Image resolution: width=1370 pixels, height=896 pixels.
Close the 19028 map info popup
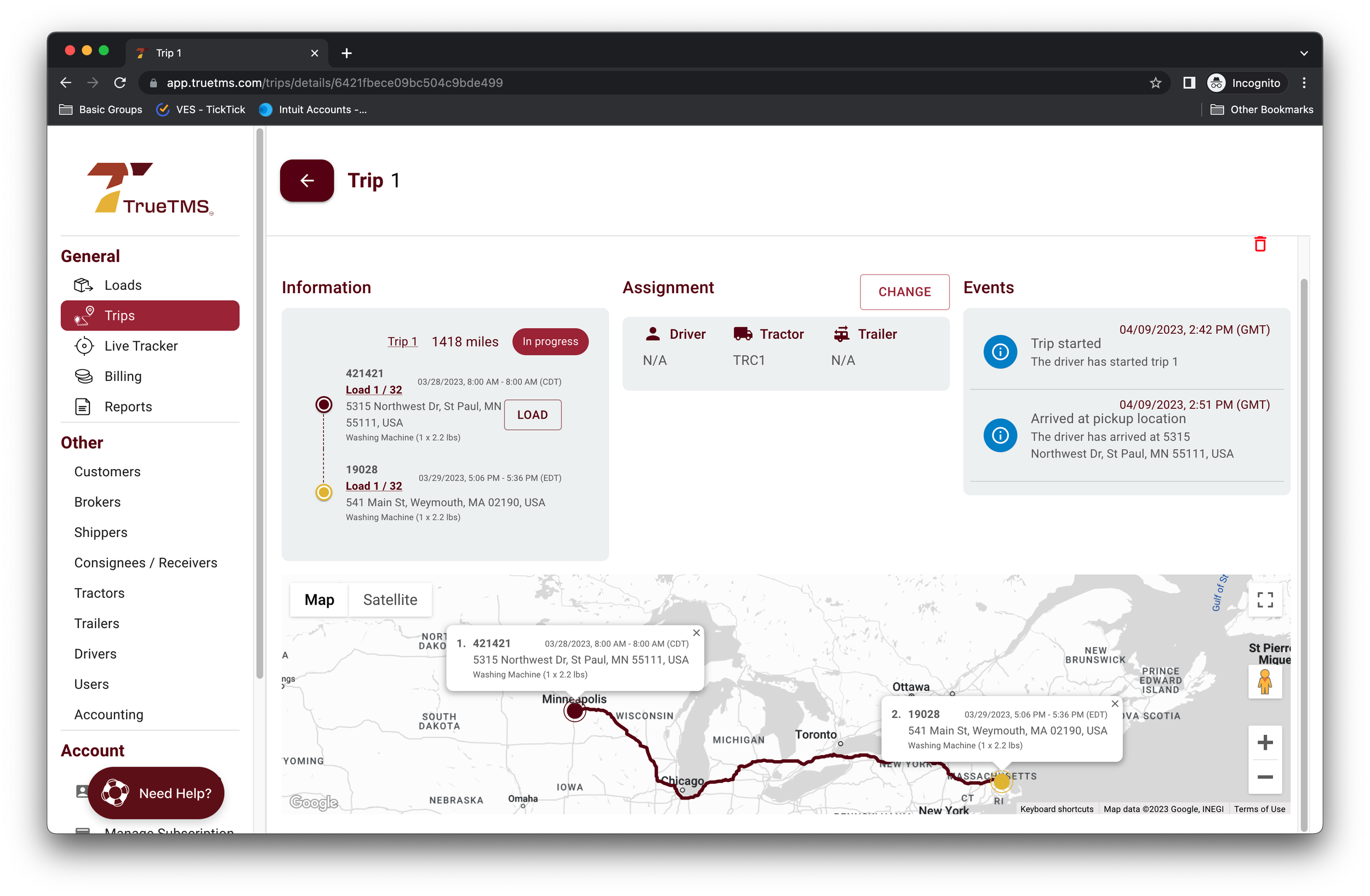pyautogui.click(x=1115, y=704)
